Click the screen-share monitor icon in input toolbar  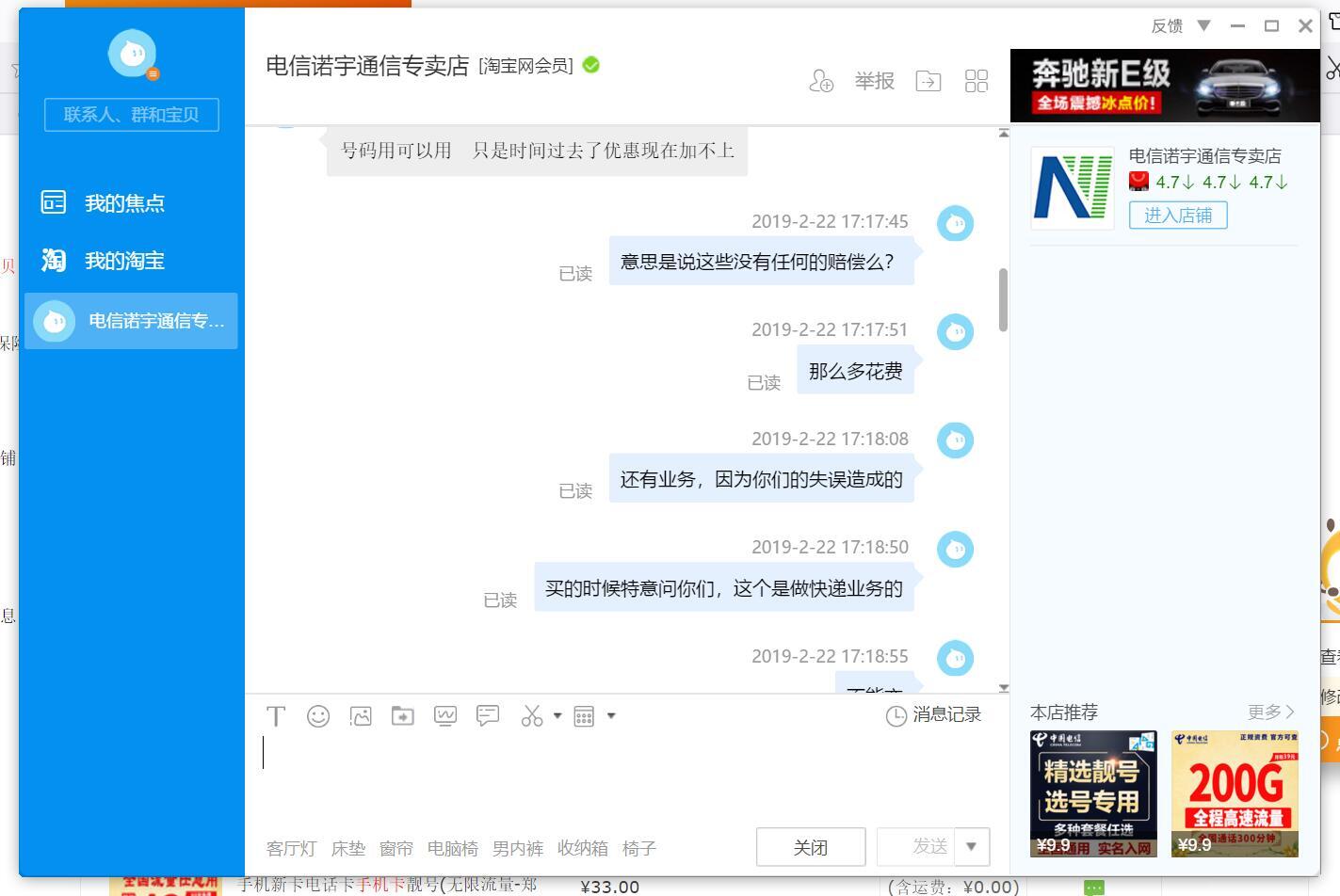(445, 716)
